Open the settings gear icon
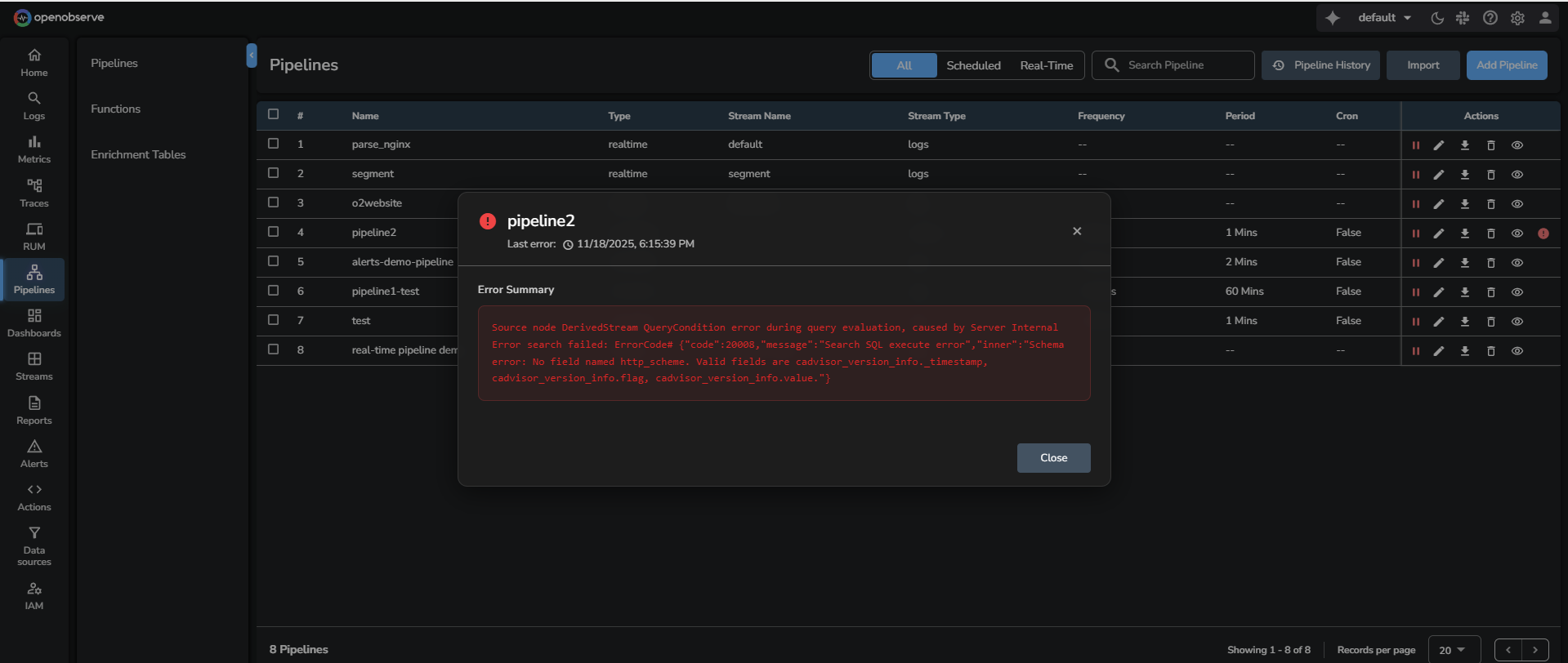Screen dimensions: 1568x663 (1517, 18)
